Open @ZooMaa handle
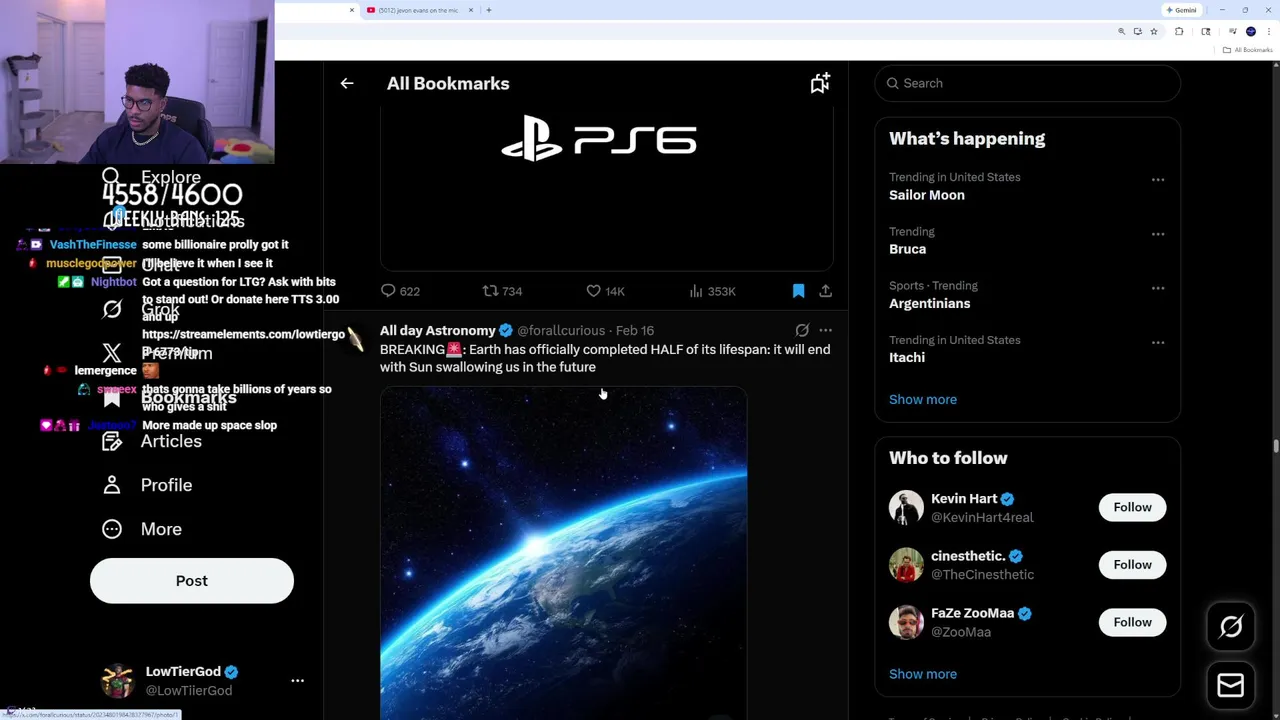The image size is (1280, 720). tap(961, 632)
